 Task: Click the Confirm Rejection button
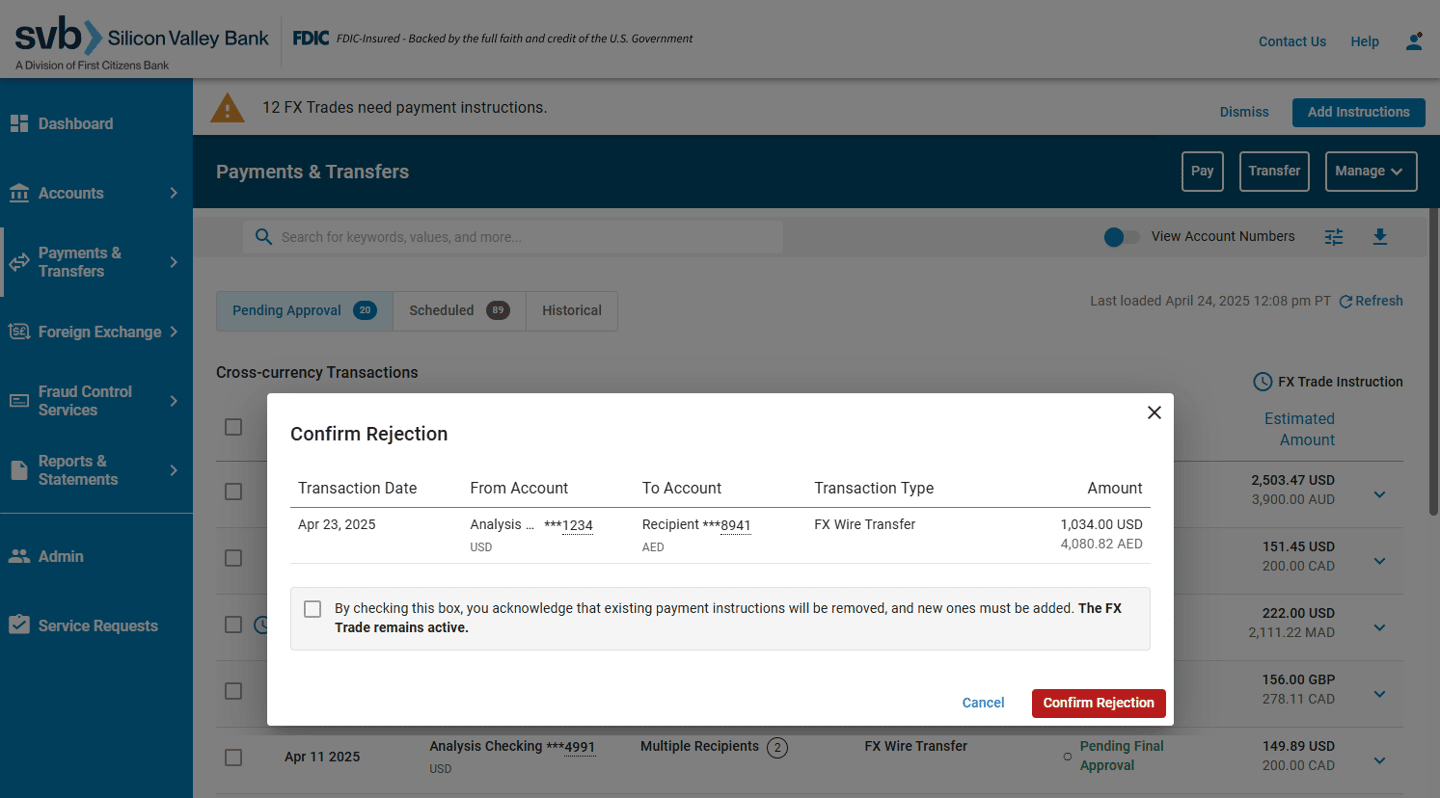click(x=1098, y=703)
